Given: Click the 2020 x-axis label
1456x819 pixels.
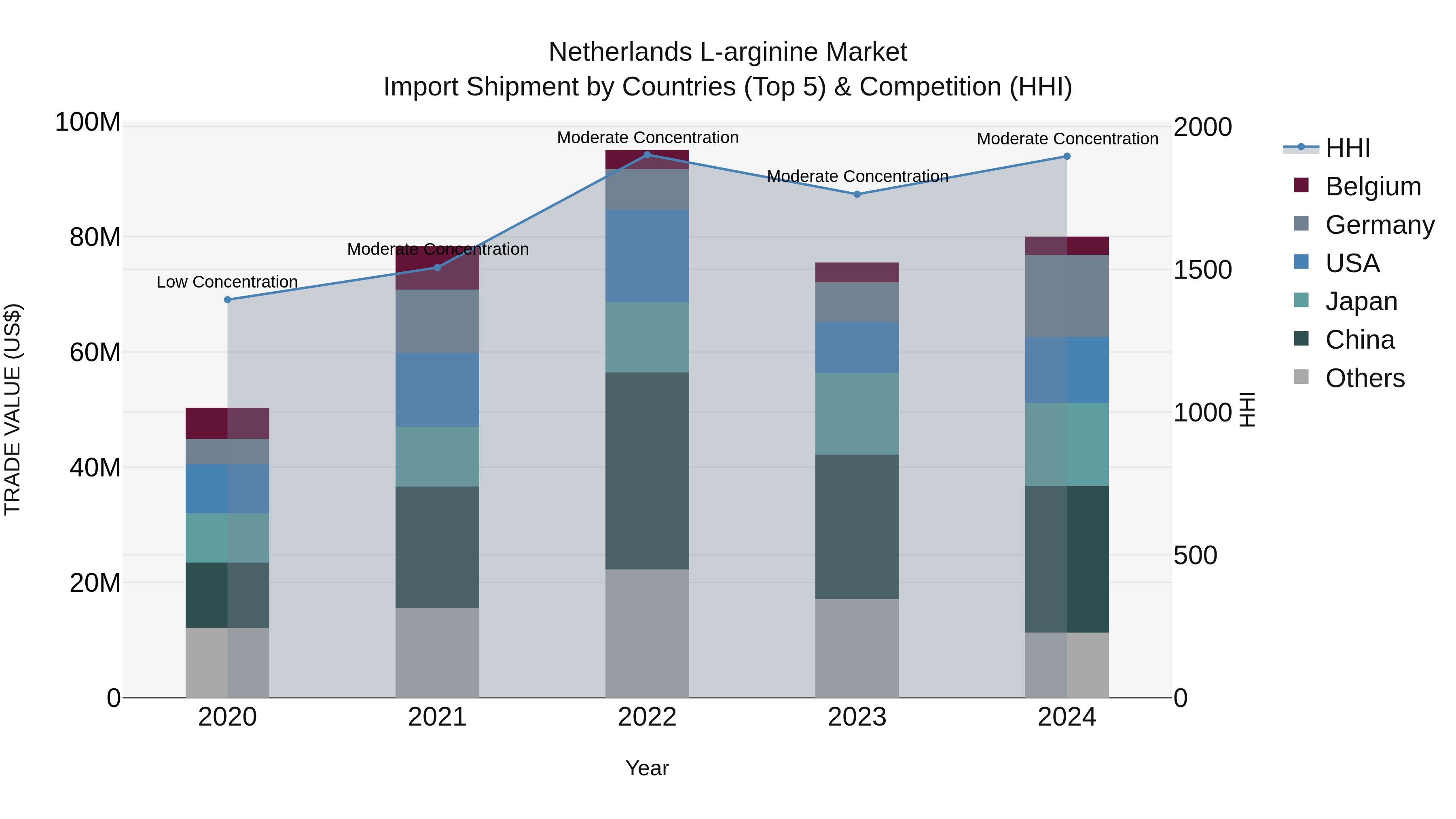Looking at the screenshot, I should [228, 717].
